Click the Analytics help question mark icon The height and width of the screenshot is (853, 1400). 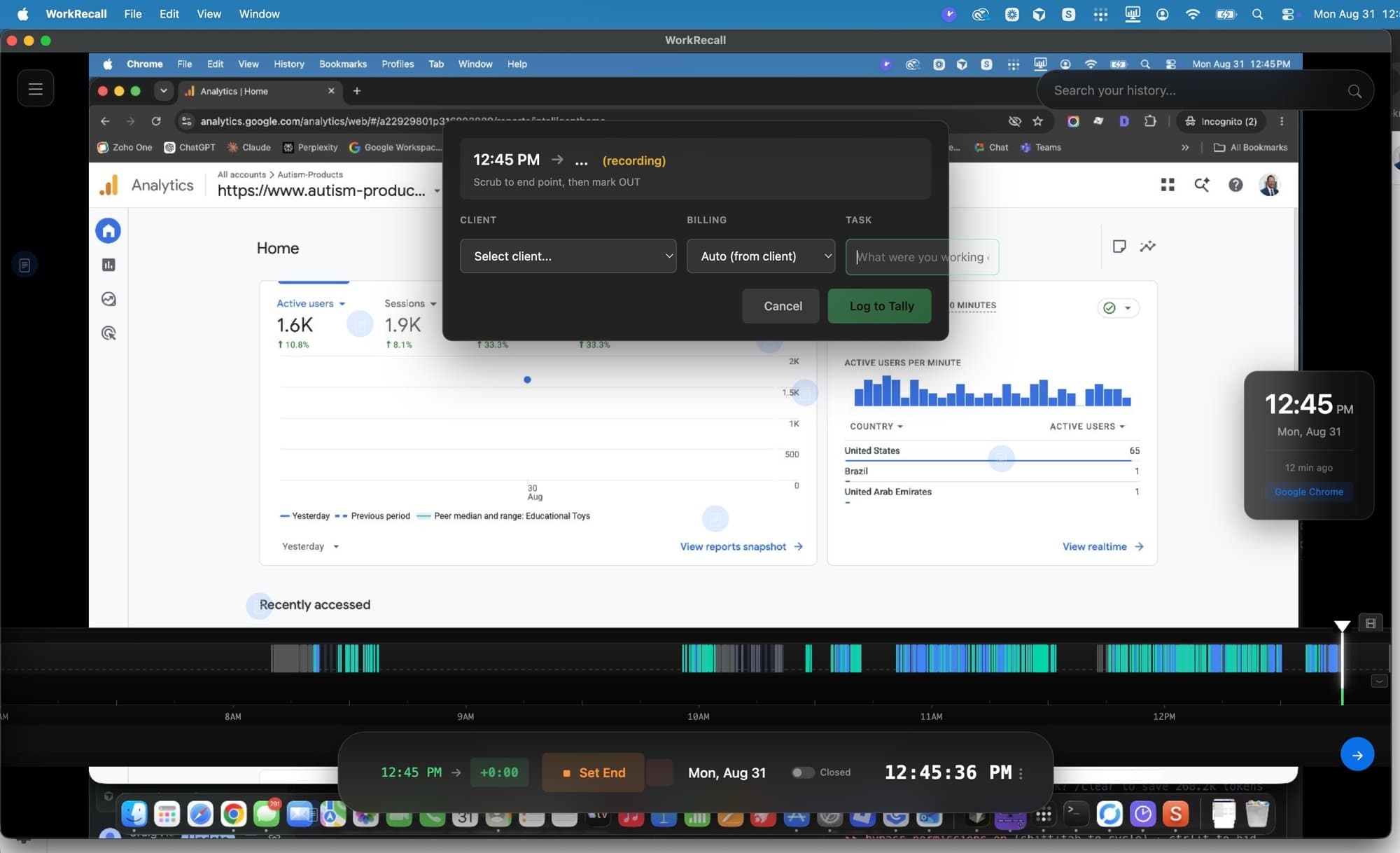point(1235,185)
